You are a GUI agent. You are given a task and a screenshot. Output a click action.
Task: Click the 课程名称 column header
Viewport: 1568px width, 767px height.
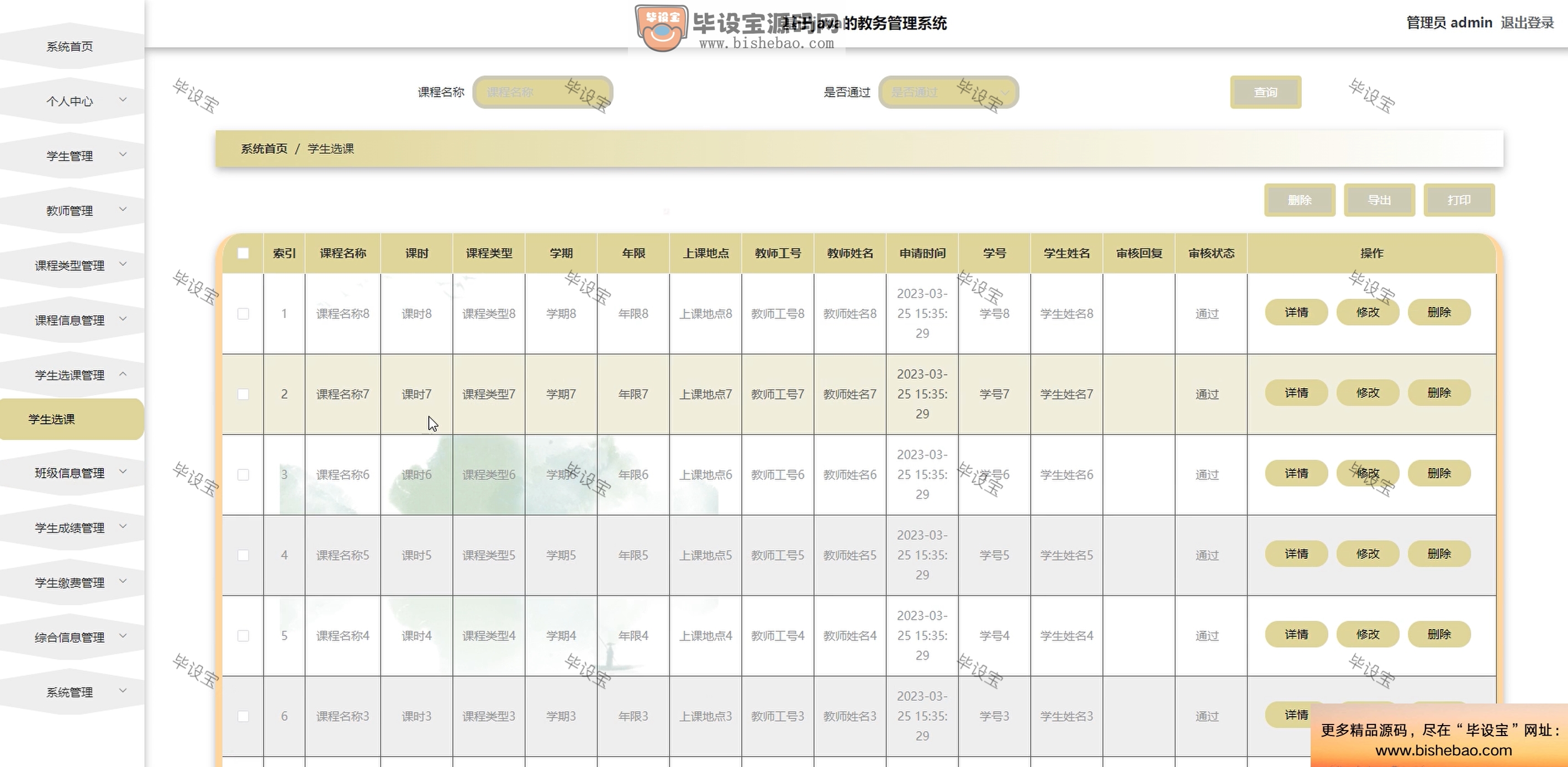click(x=342, y=253)
